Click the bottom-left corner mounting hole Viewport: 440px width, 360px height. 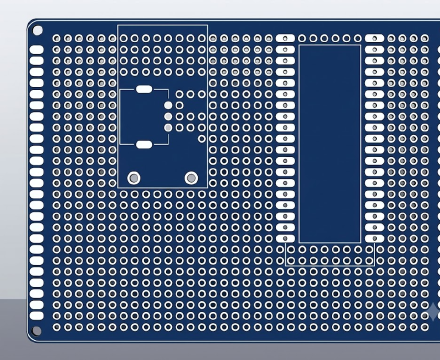pos(36,331)
